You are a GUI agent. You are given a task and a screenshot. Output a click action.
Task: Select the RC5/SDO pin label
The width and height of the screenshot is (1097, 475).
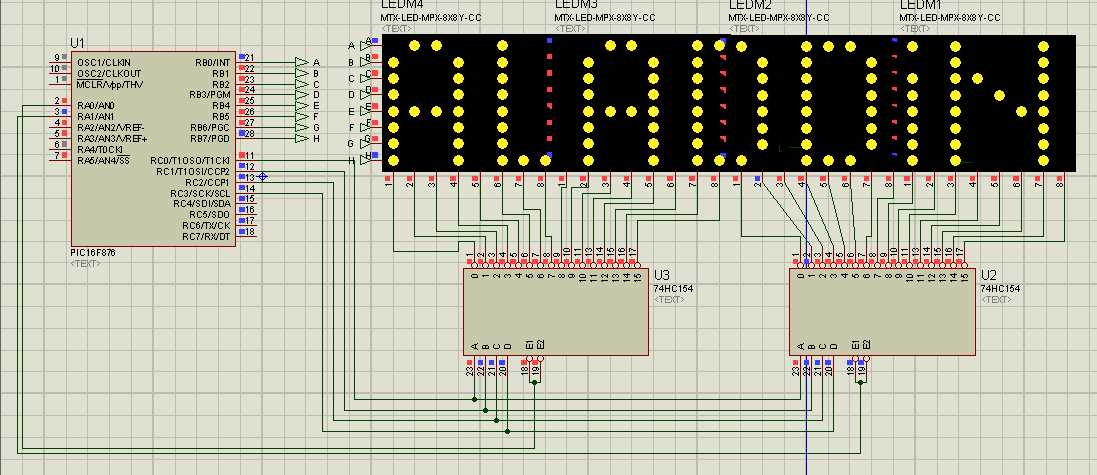(x=209, y=214)
